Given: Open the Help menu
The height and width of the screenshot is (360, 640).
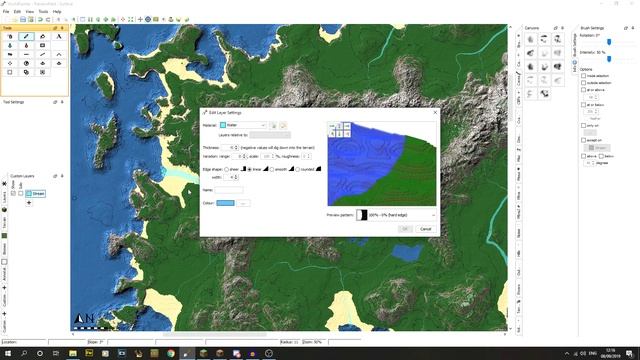Looking at the screenshot, I should point(57,11).
